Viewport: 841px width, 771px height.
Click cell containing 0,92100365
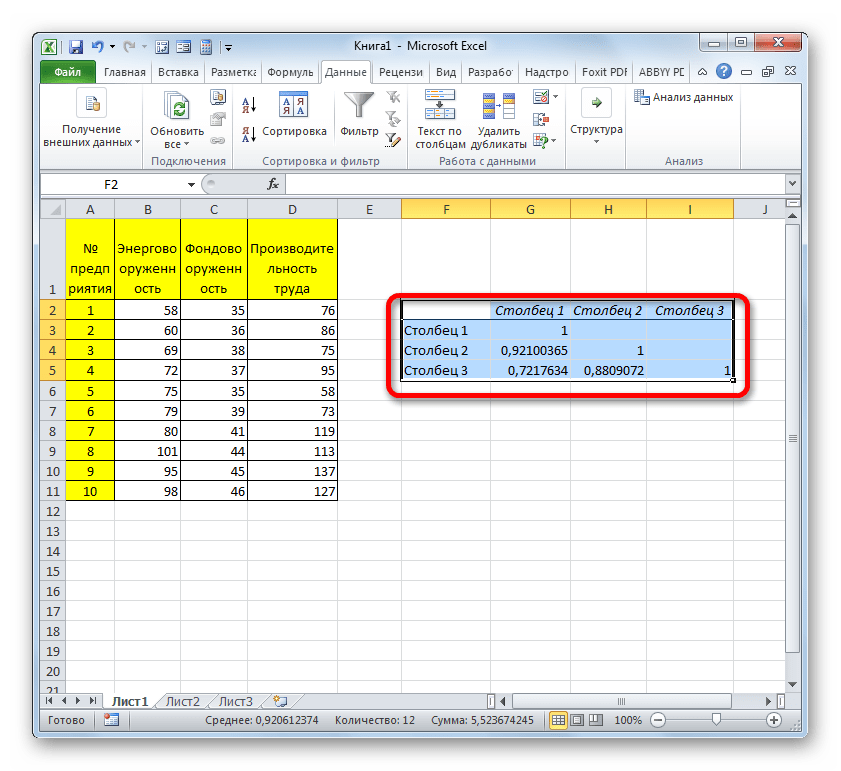click(530, 350)
